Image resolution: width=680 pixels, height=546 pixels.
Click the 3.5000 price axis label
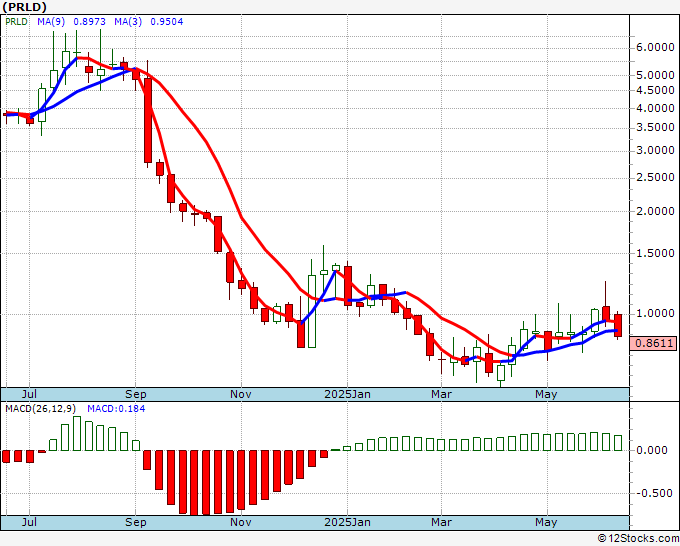(x=655, y=127)
